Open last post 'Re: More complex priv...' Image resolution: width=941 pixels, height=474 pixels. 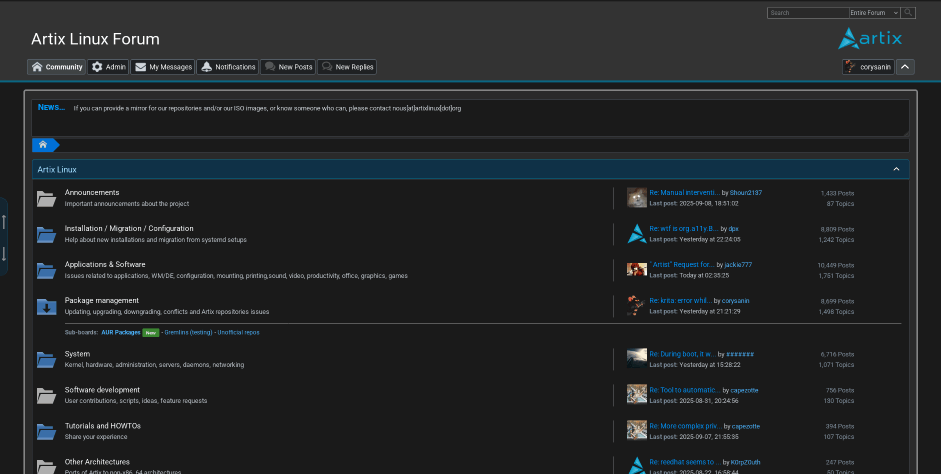pos(685,426)
